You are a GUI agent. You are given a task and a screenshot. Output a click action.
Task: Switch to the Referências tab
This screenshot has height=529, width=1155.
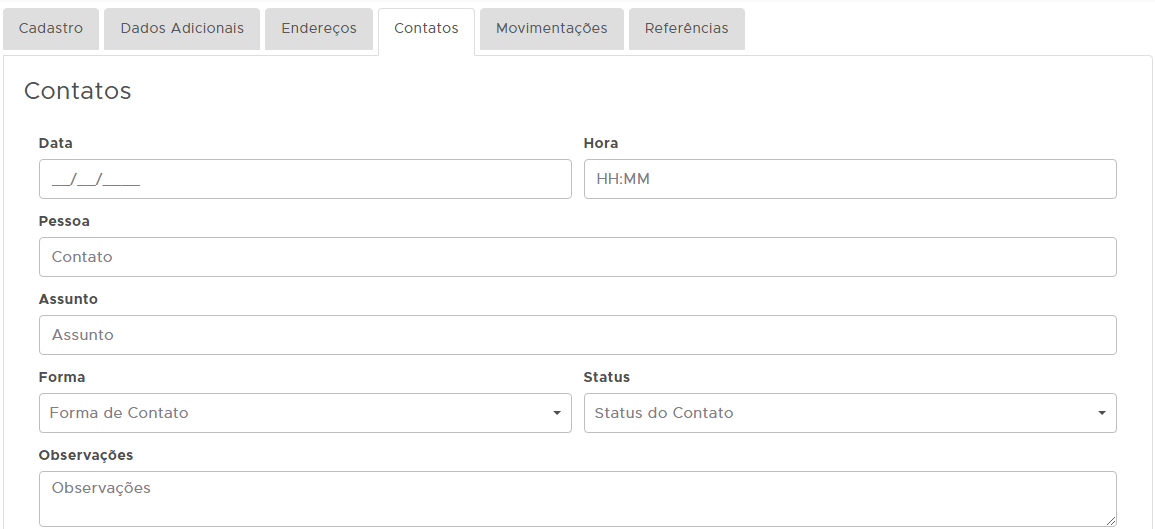tap(686, 29)
